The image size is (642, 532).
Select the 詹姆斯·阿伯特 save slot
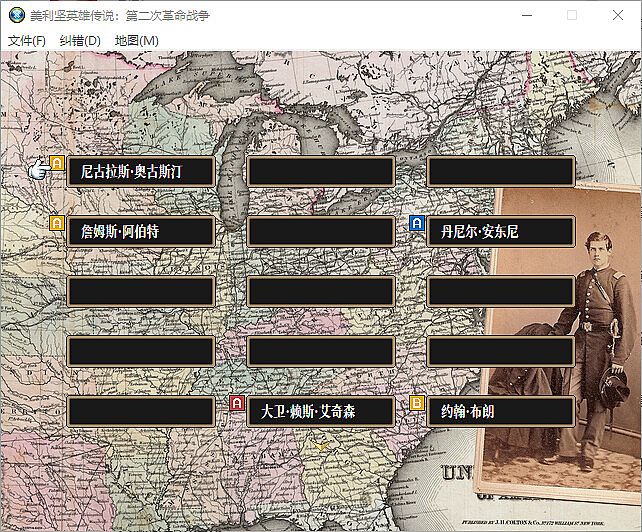pos(141,231)
